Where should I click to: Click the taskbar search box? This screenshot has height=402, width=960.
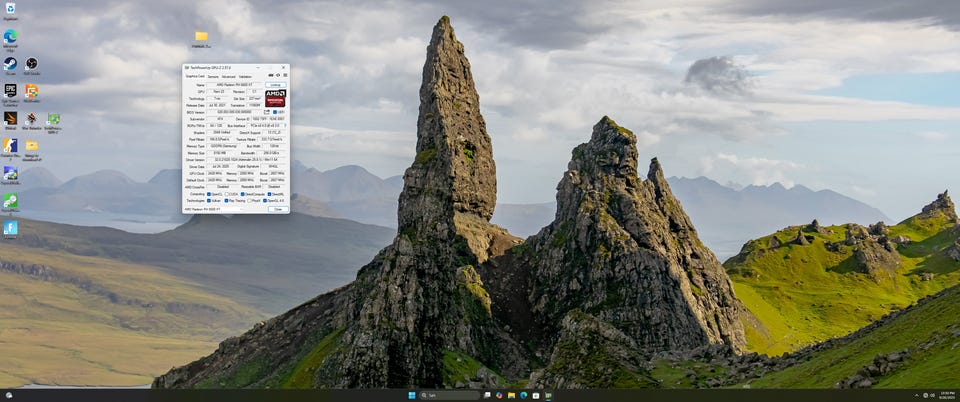coord(450,395)
